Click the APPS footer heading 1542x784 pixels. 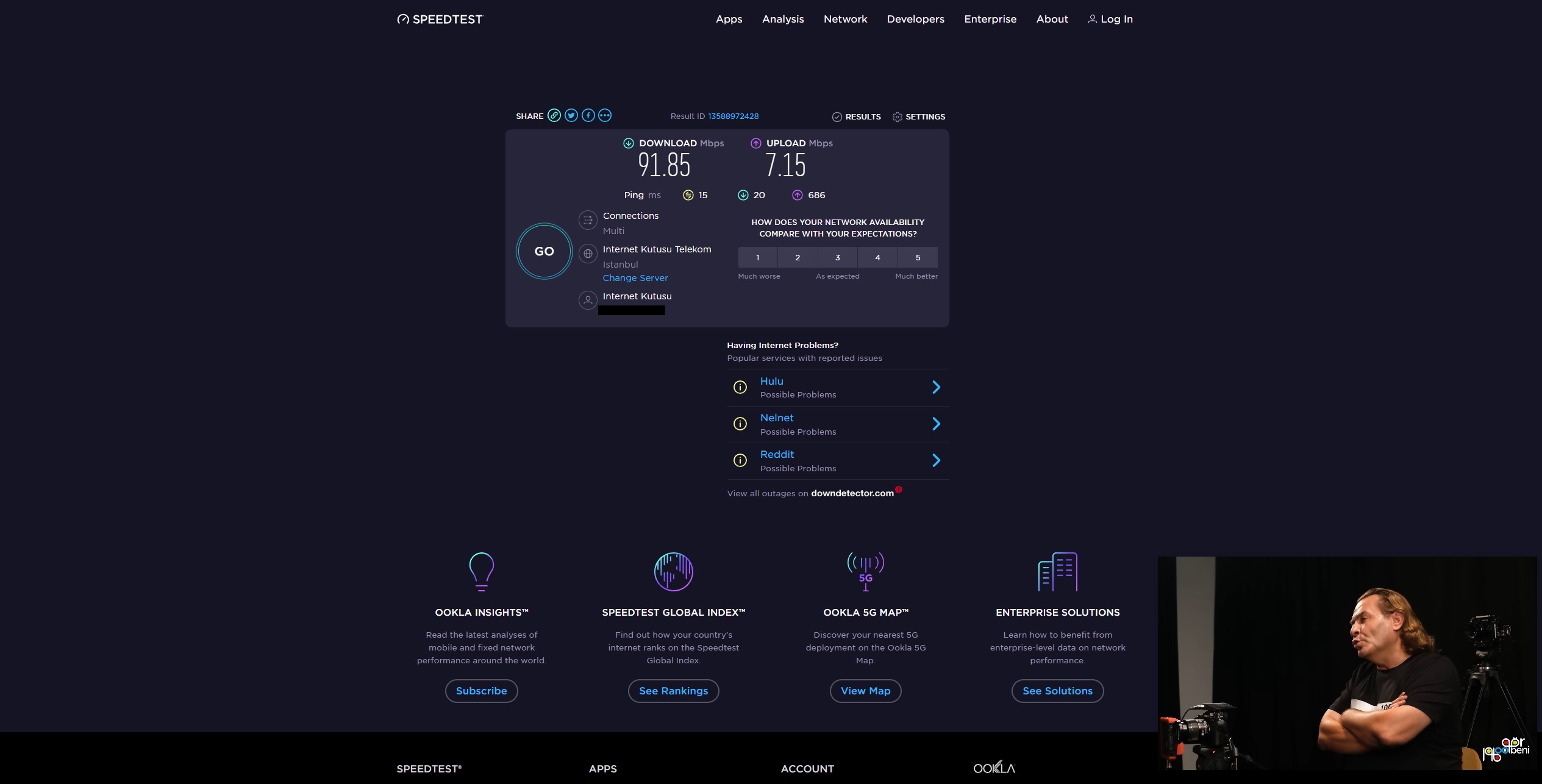[x=602, y=769]
